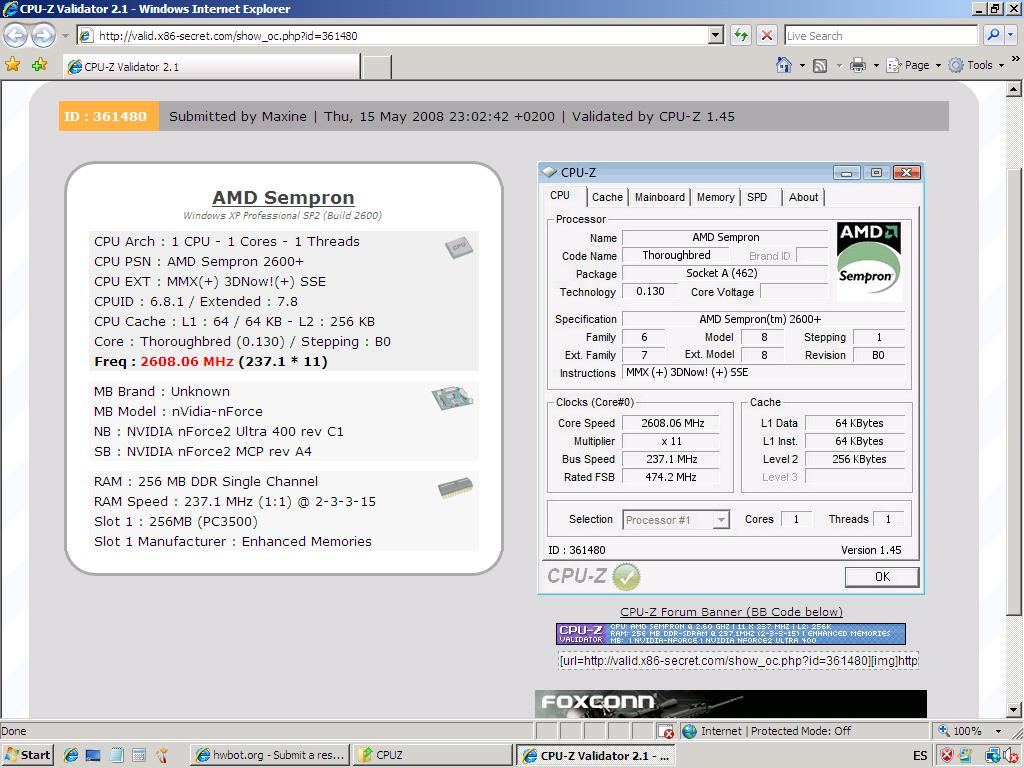The width and height of the screenshot is (1024, 768).
Task: Expand the zoom level dropdown arrow
Action: pos(998,731)
